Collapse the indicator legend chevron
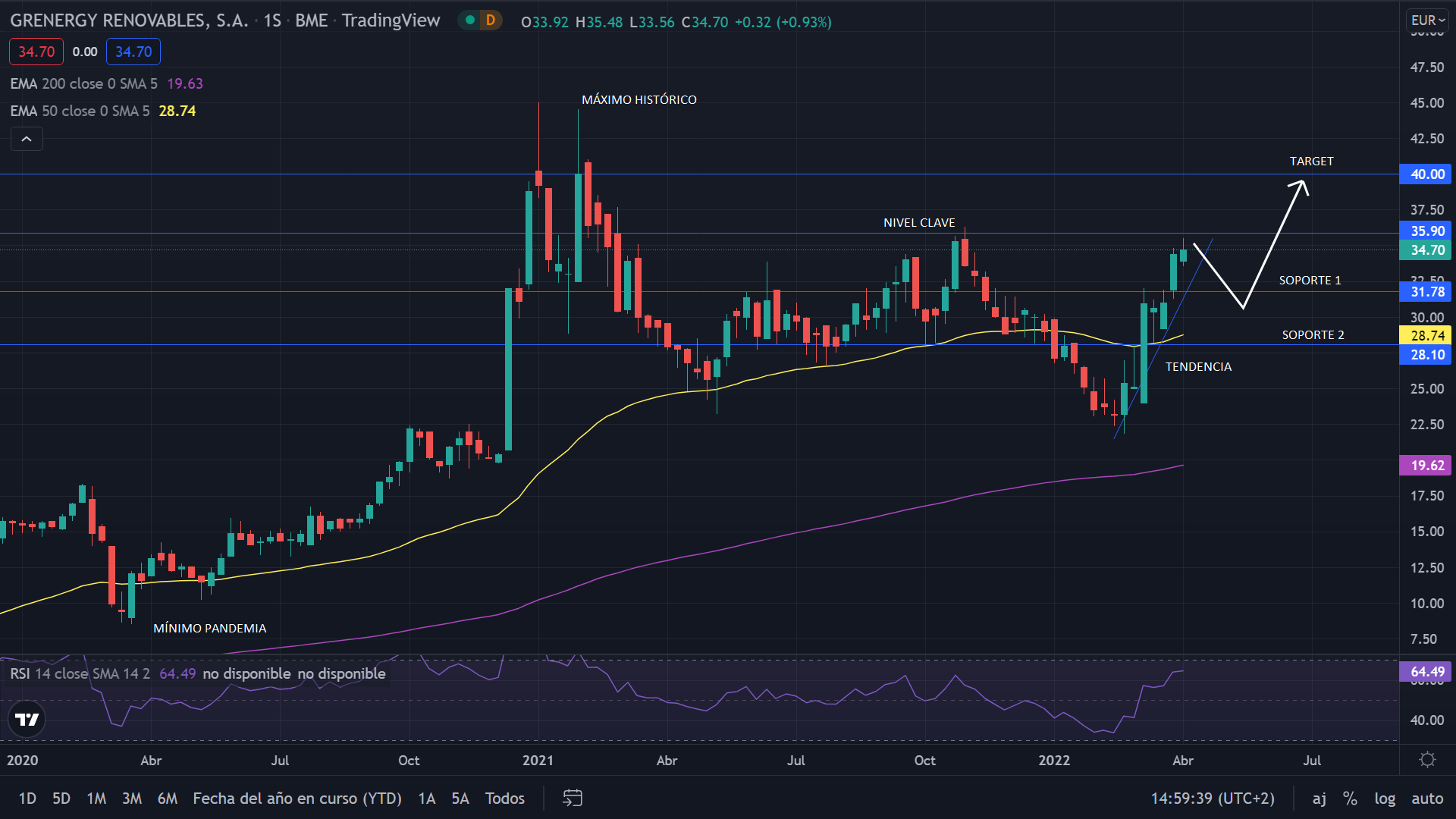Image resolution: width=1456 pixels, height=819 pixels. 27,139
